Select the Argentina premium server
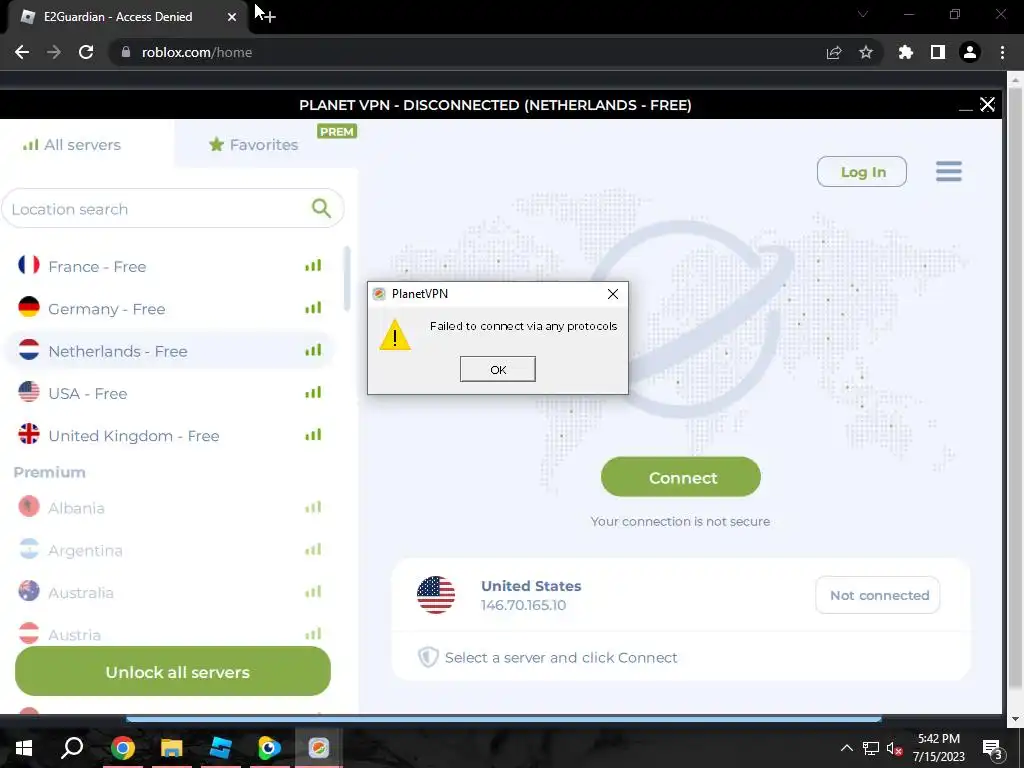The image size is (1024, 768). click(x=172, y=550)
